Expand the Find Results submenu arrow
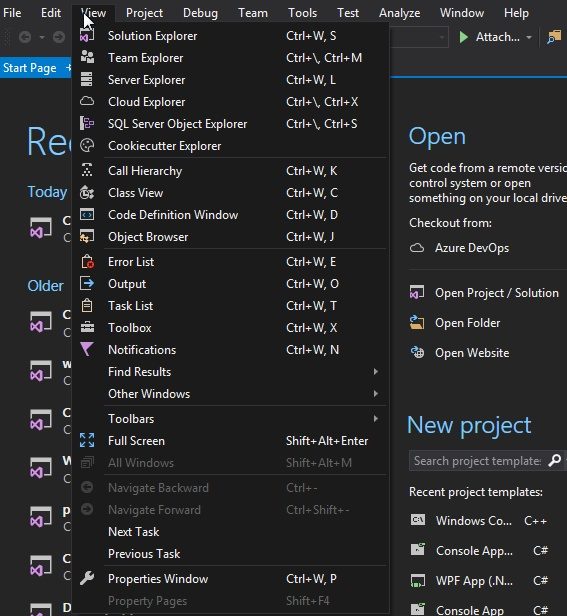 [376, 372]
